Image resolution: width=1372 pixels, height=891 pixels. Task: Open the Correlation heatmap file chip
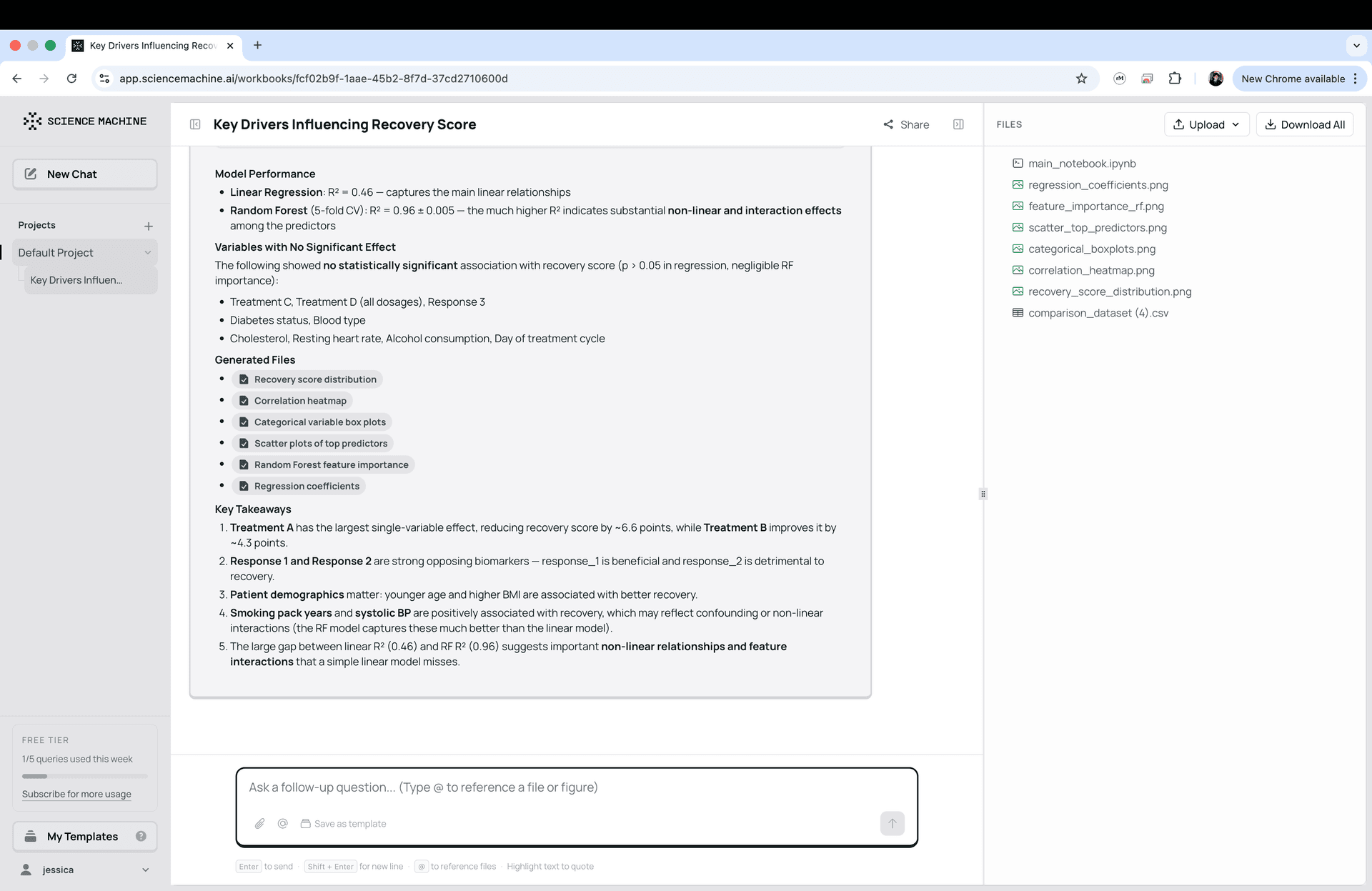coord(292,401)
